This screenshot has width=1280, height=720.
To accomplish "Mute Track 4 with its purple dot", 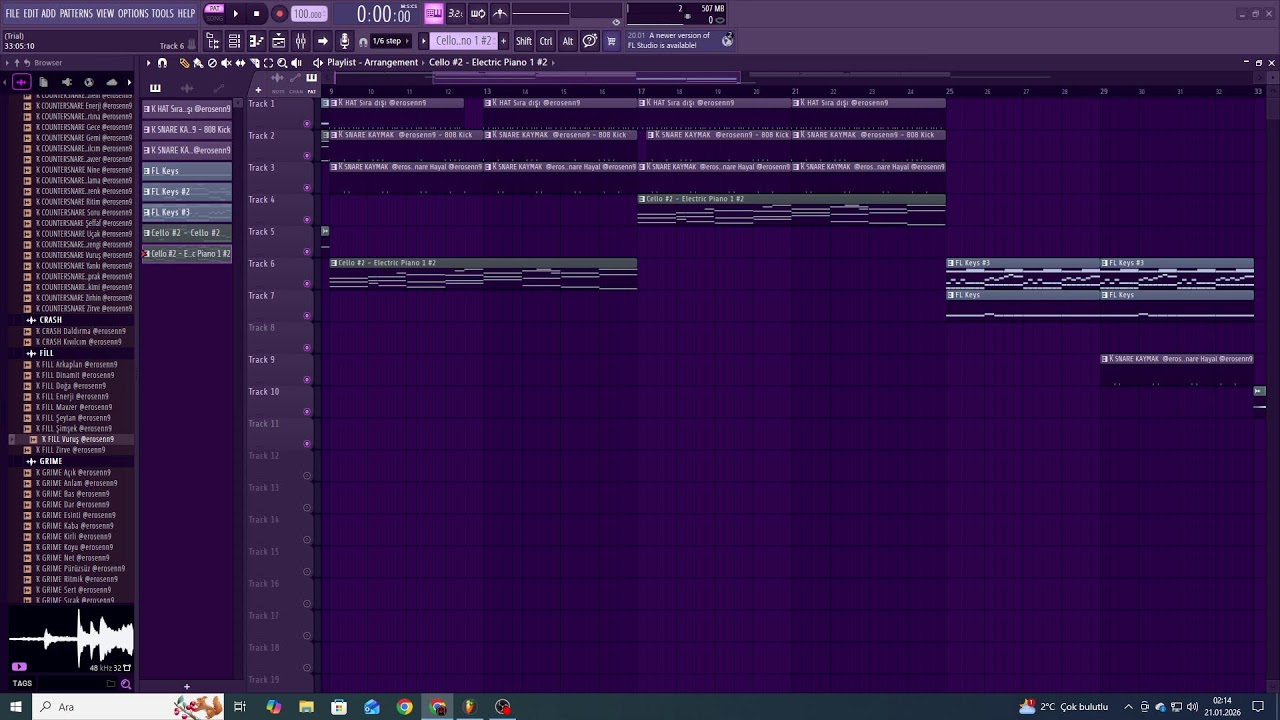I will pos(307,220).
